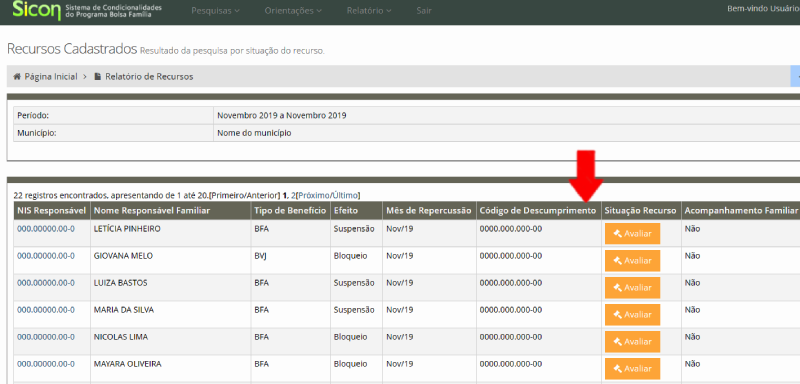
Task: Select the name NICOLAS LIMA
Action: pyautogui.click(x=120, y=337)
